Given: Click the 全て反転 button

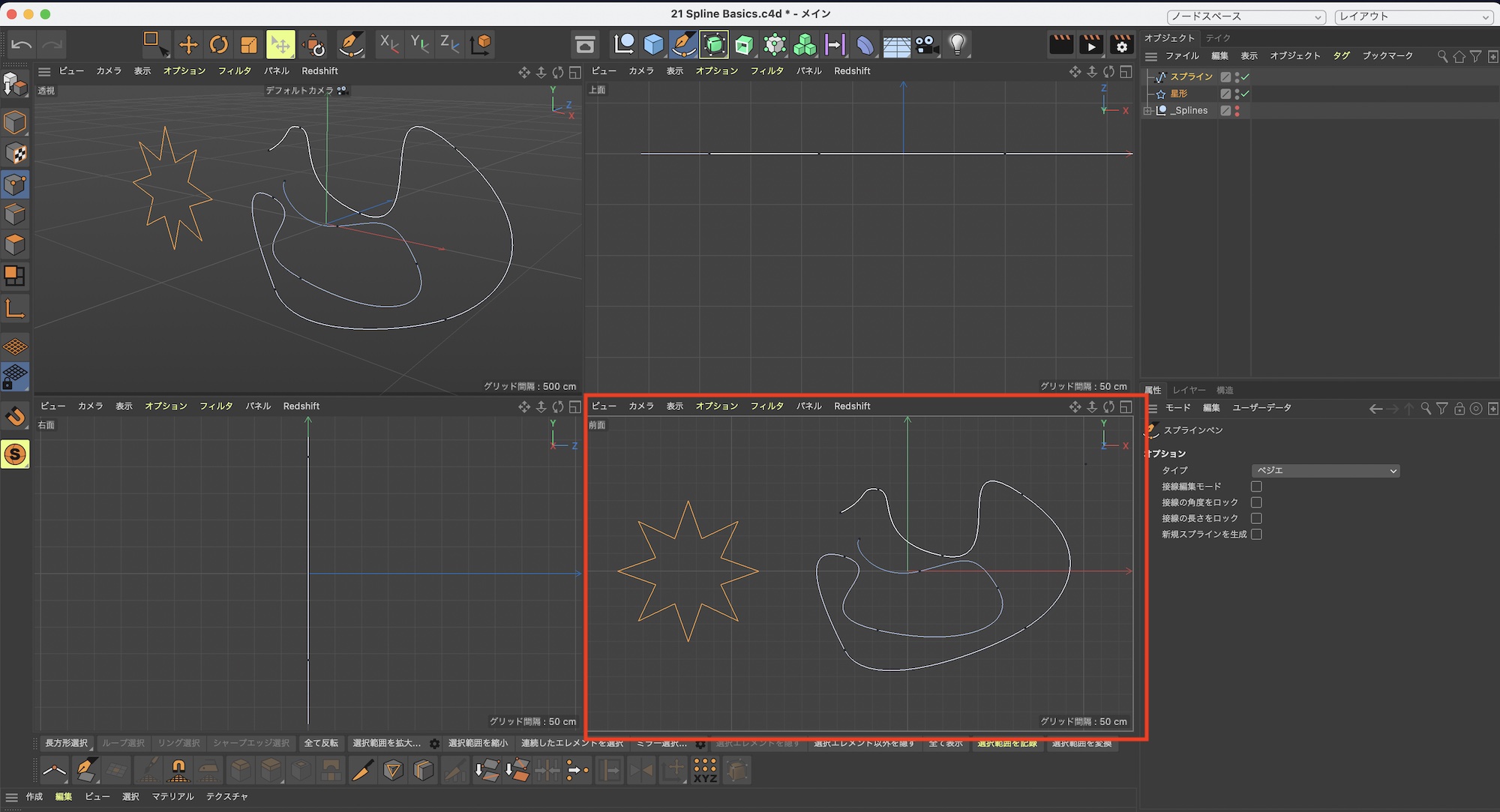Looking at the screenshot, I should pyautogui.click(x=321, y=743).
